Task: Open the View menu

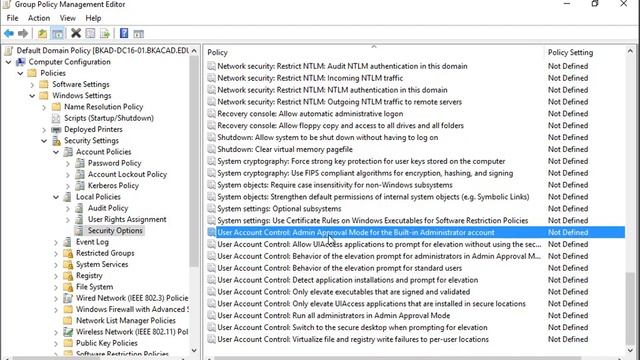Action: [x=67, y=18]
